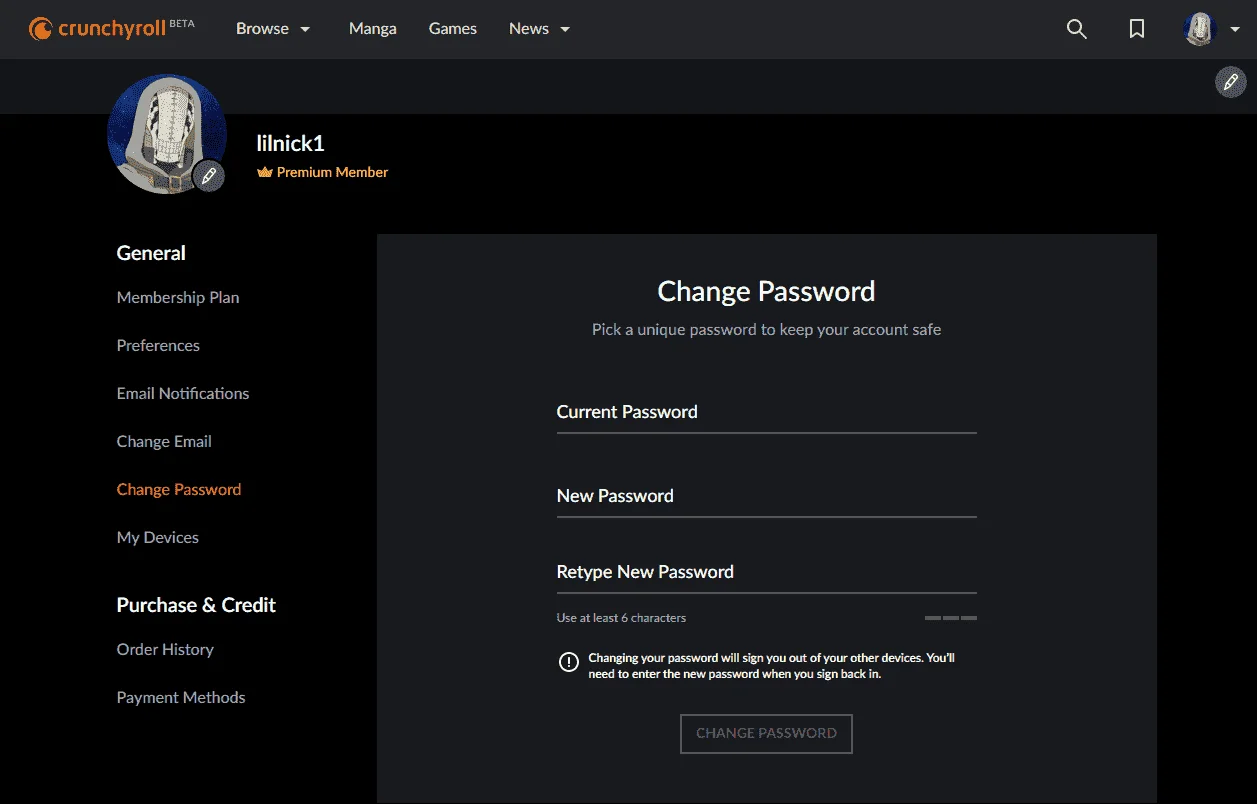The image size is (1257, 804).
Task: Click the password strength meter bars
Action: tap(951, 618)
